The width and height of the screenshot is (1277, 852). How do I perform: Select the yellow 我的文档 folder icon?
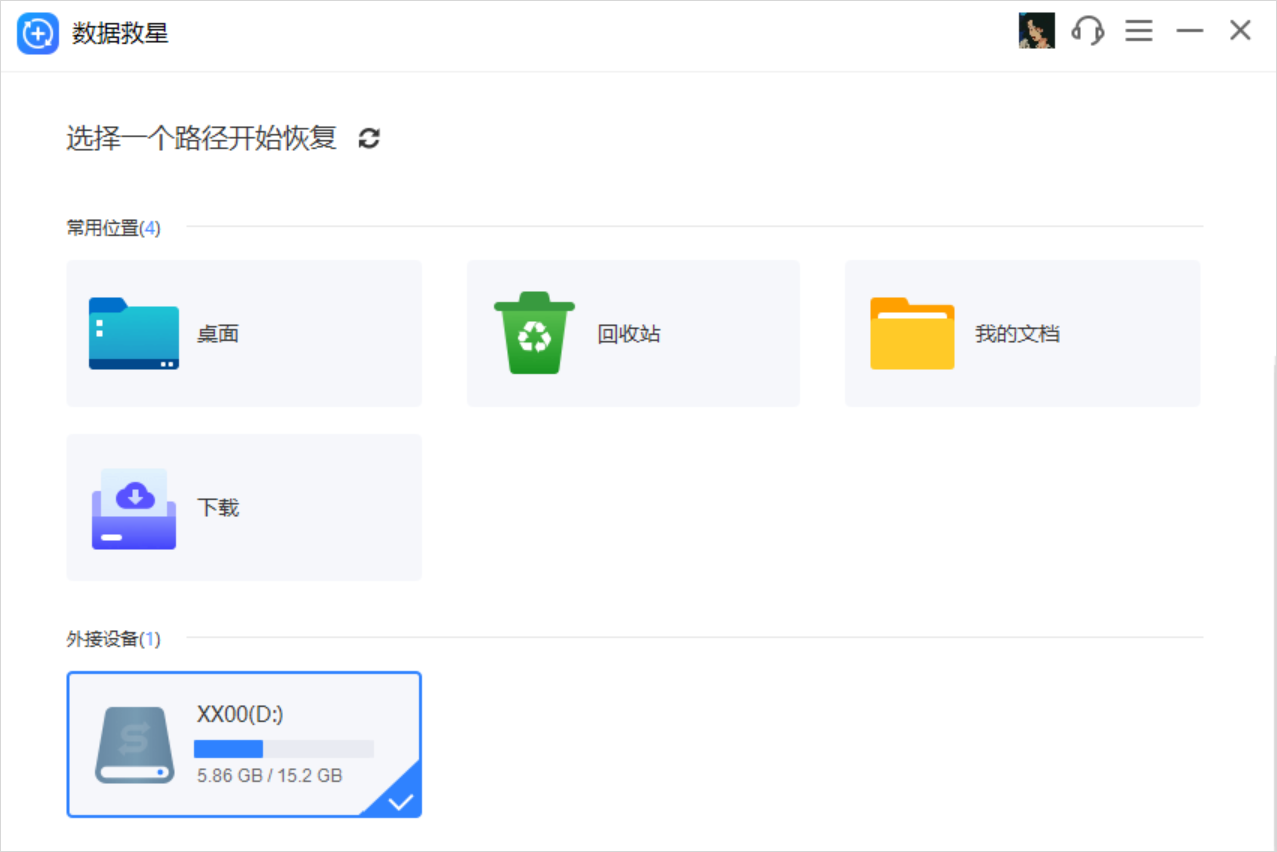(x=911, y=332)
